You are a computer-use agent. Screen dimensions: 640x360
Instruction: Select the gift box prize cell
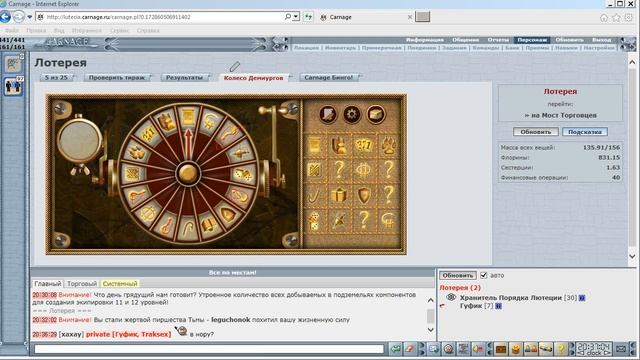[x=339, y=195]
